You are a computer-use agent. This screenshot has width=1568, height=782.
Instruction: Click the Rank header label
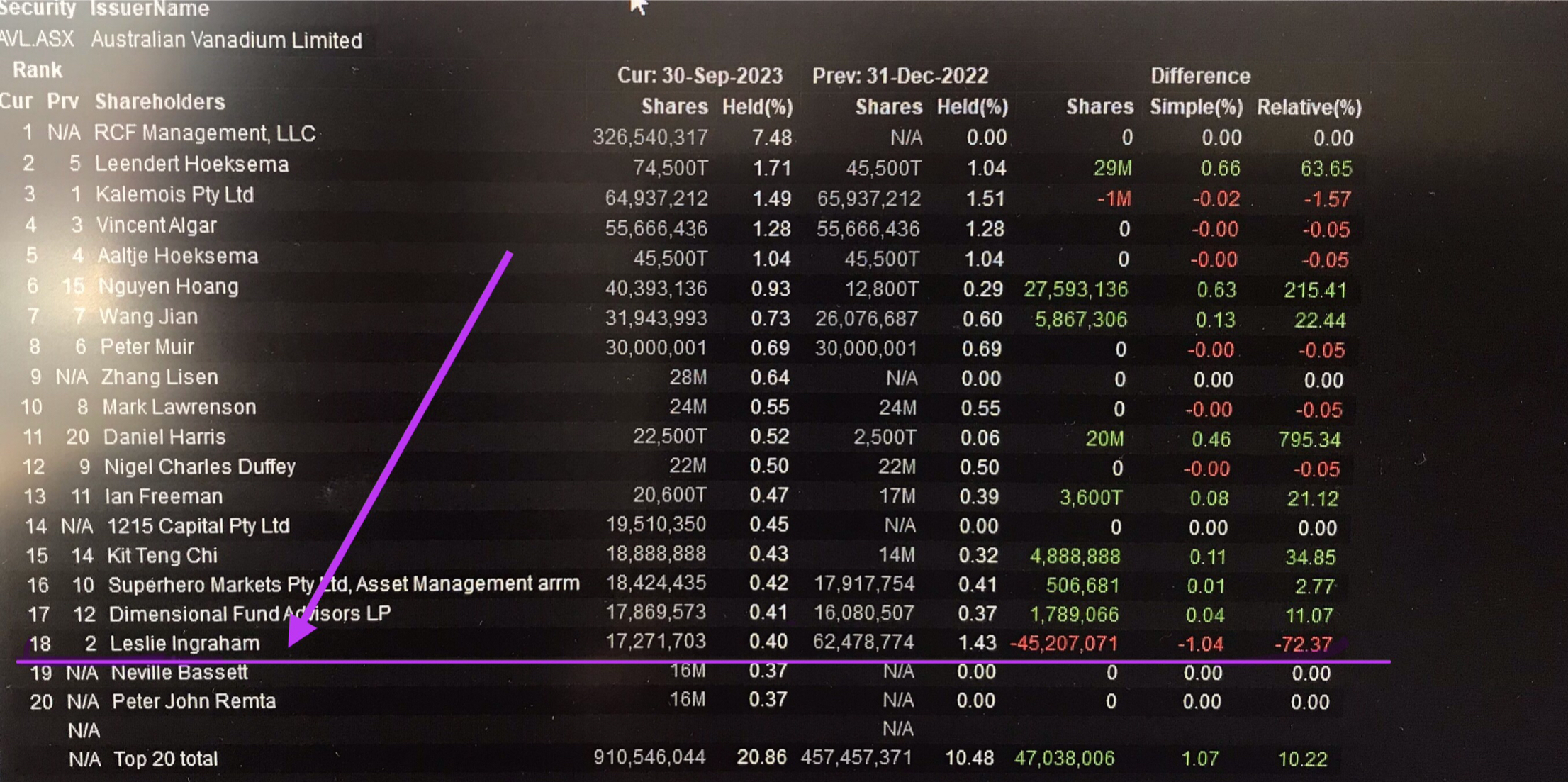pyautogui.click(x=38, y=70)
